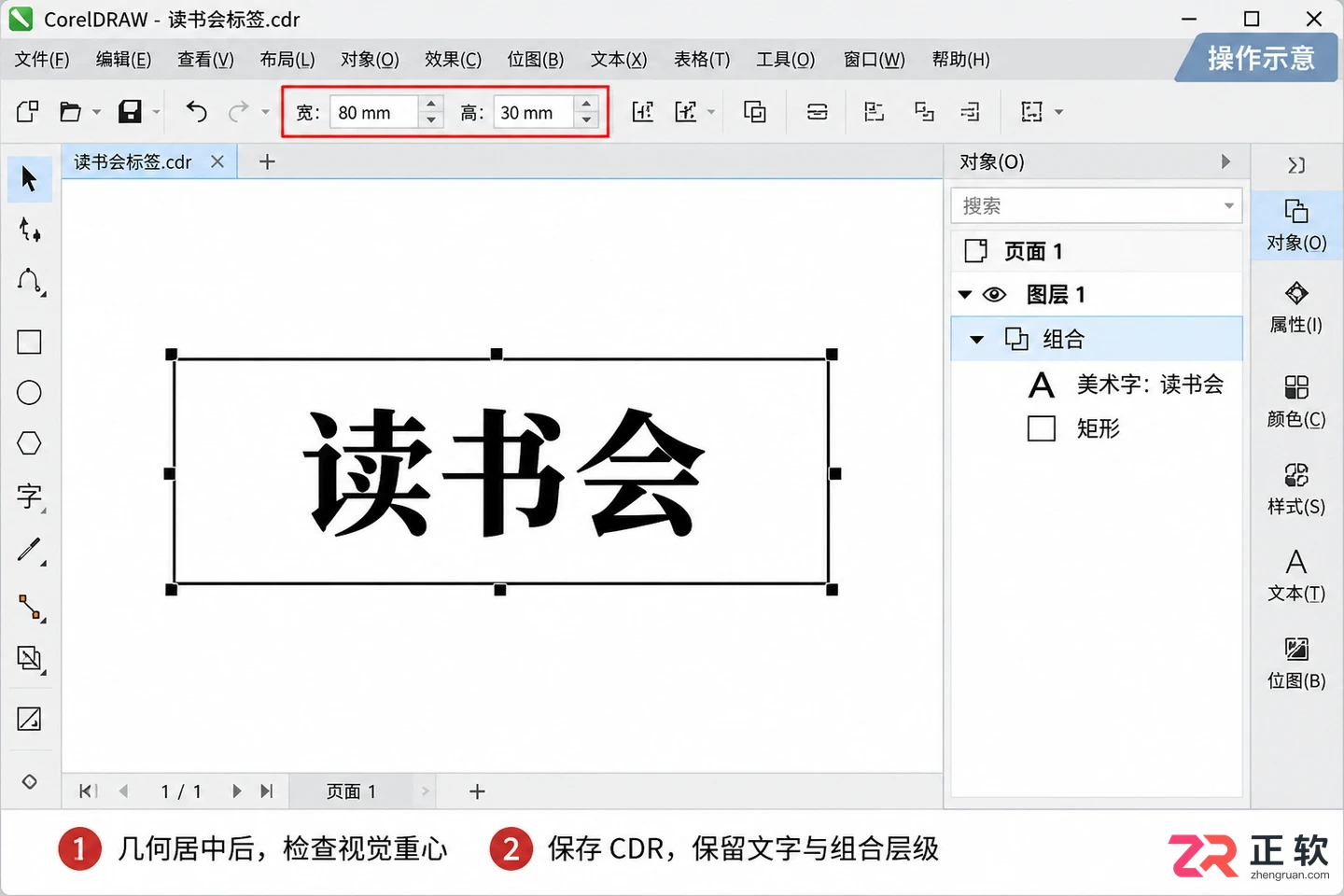Close the 读书会标签.cdr tab
The image size is (1344, 896).
(x=217, y=161)
